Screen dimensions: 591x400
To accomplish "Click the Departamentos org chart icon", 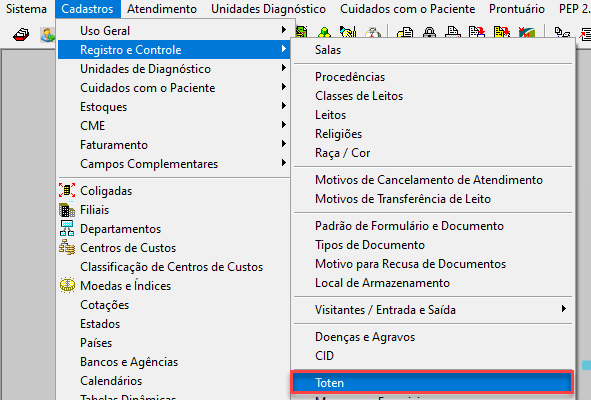I will (67, 228).
